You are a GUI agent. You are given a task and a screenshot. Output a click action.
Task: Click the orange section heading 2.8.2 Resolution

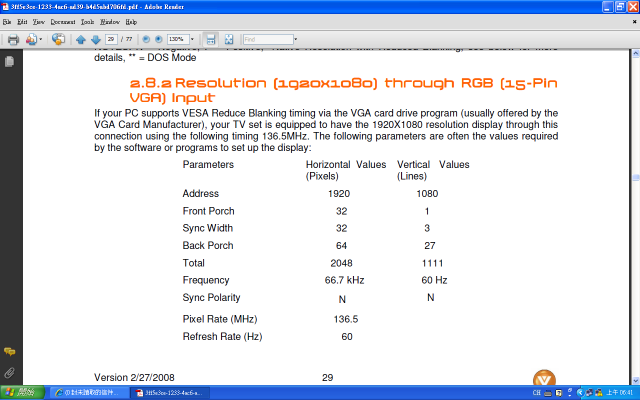pos(343,90)
